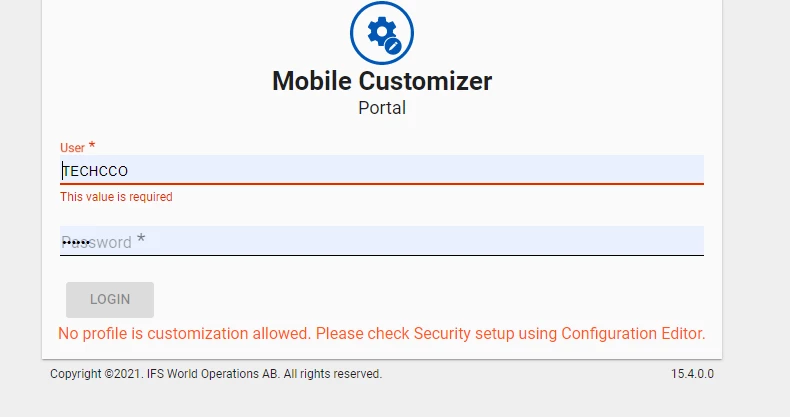Screen dimensions: 790x417
Task: Click the 'This value is required' message
Action: pyautogui.click(x=116, y=197)
